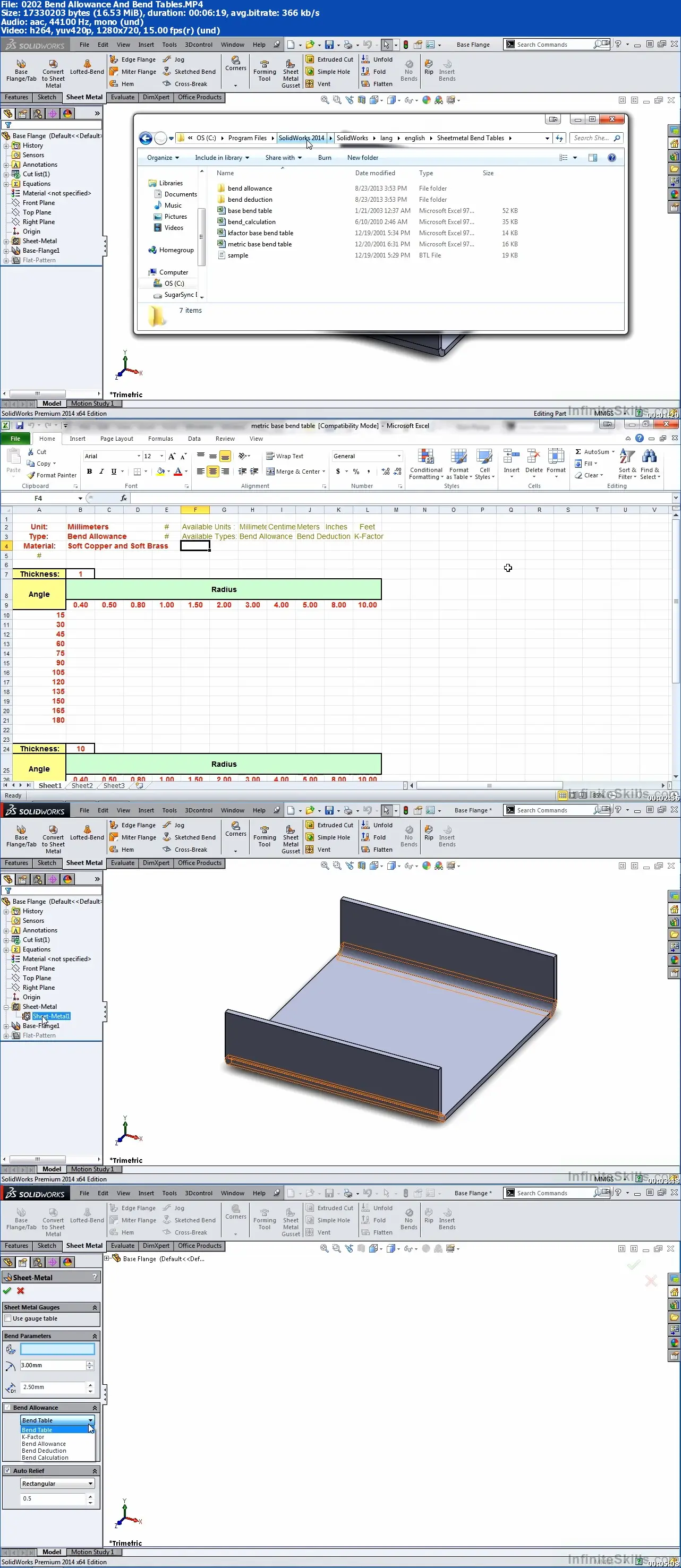The image size is (681, 1568).
Task: Open the Arial font name dropdown
Action: coord(138,456)
